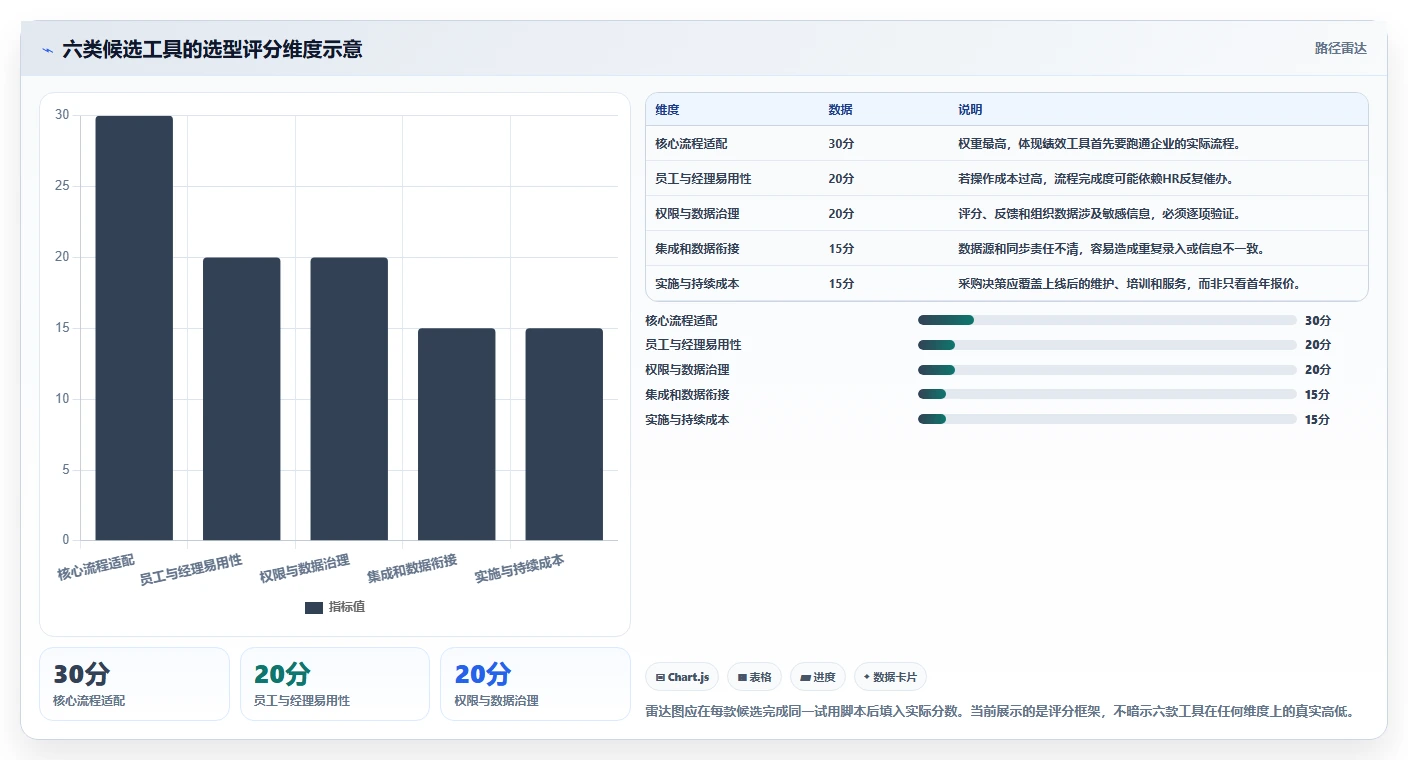The width and height of the screenshot is (1408, 760).
Task: Click the y-axis value 15
Action: pyautogui.click(x=62, y=328)
